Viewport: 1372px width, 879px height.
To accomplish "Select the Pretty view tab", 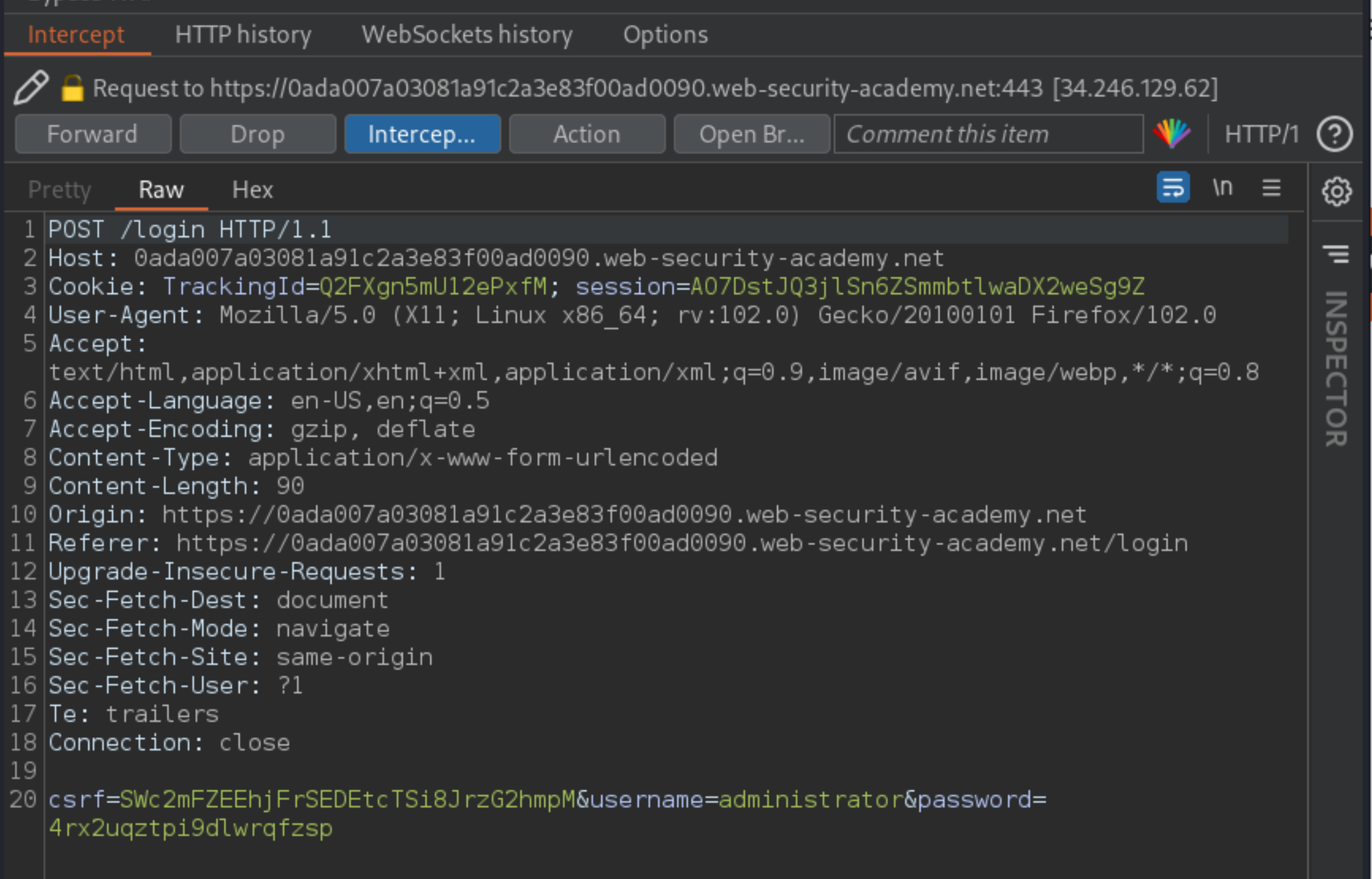I will pos(59,190).
